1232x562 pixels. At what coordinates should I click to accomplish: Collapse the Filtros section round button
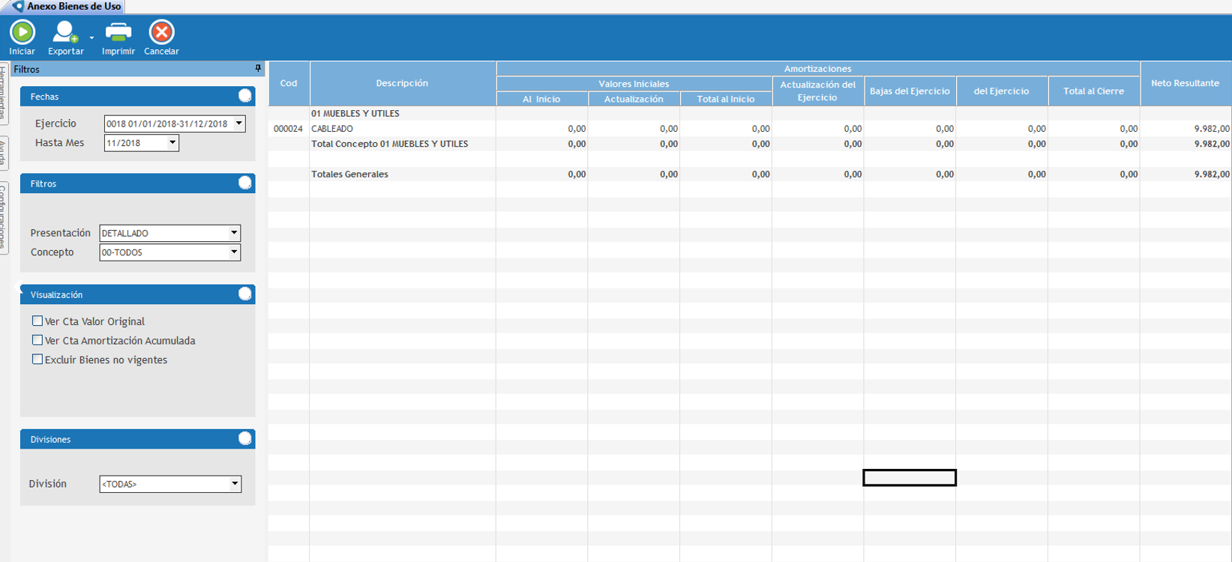coord(245,183)
